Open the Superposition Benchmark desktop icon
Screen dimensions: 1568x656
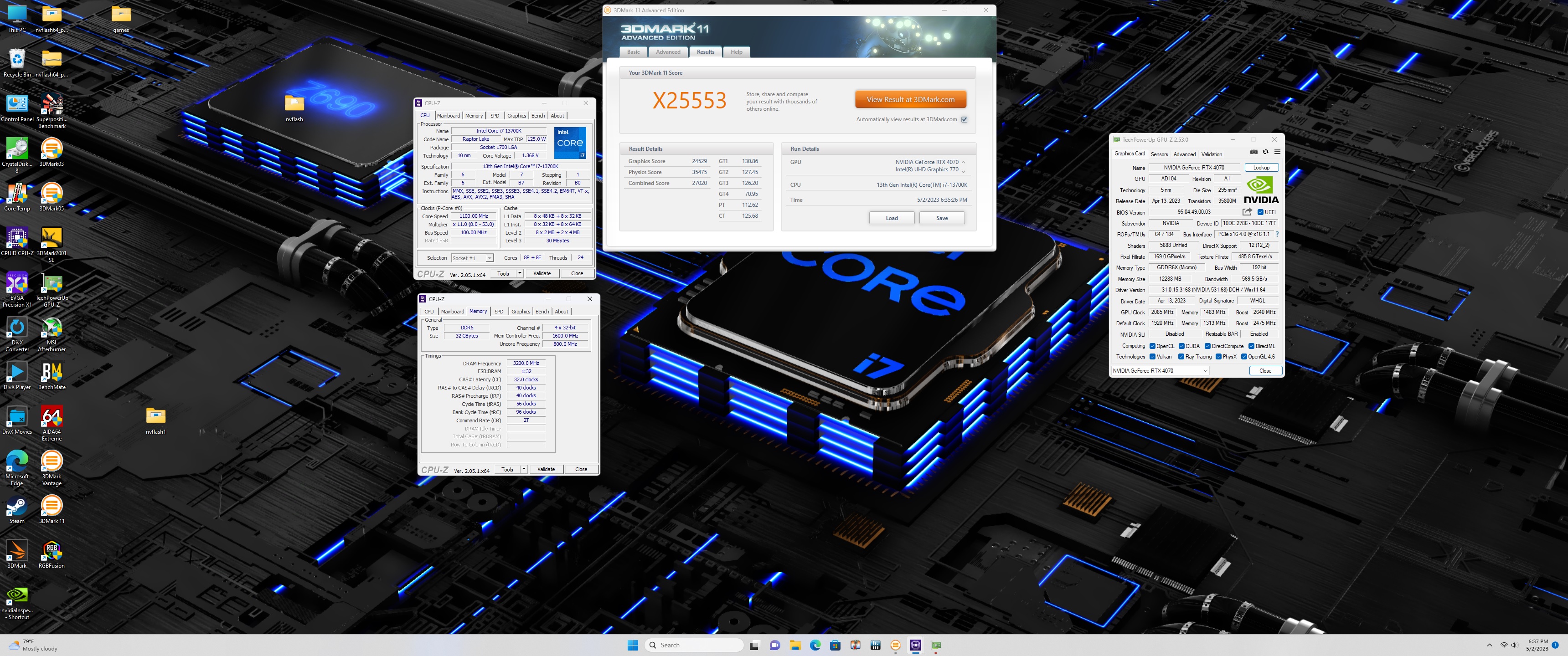tap(52, 111)
